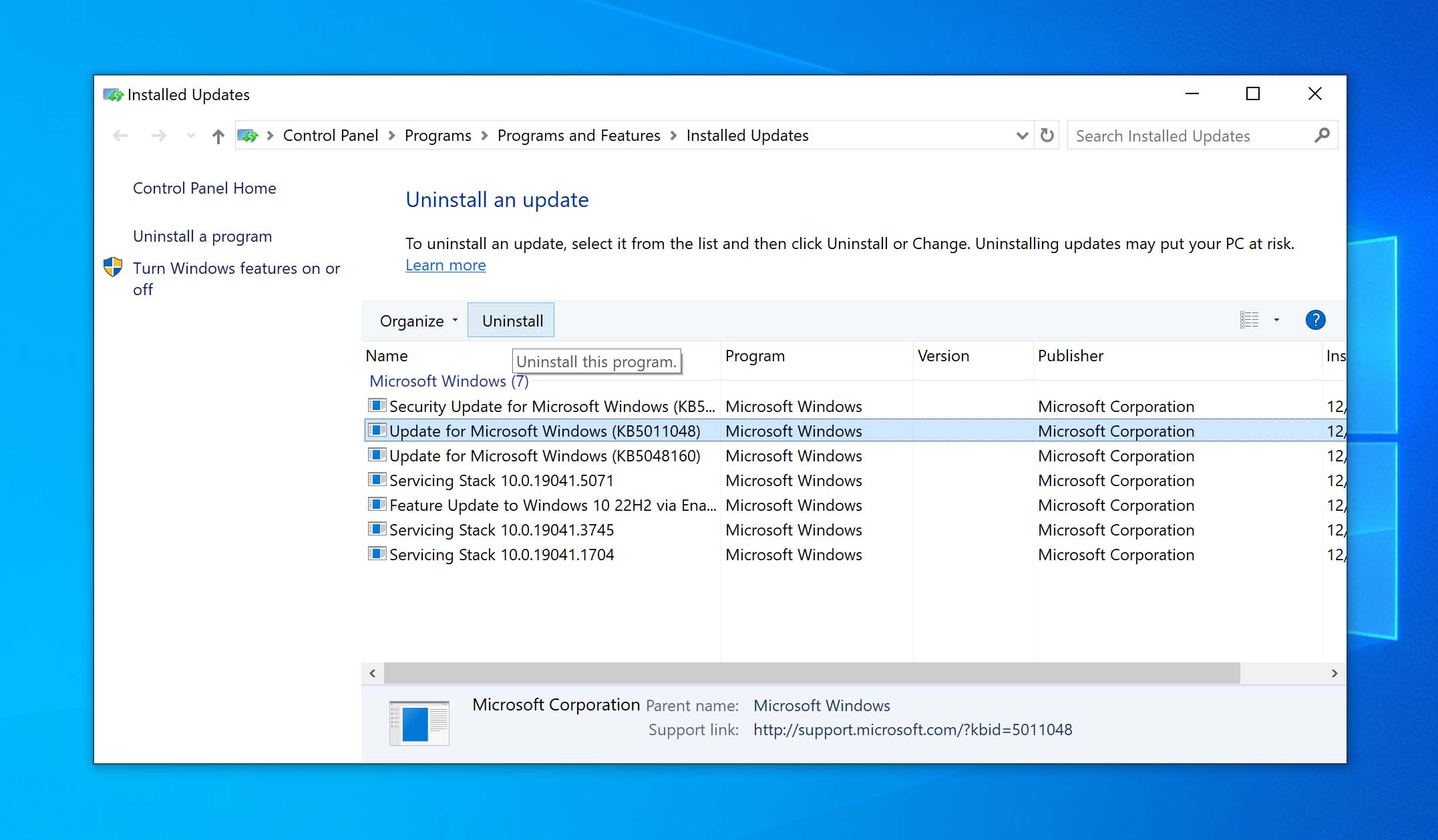Viewport: 1438px width, 840px height.
Task: Open Turn Windows features on or off
Action: tap(236, 278)
